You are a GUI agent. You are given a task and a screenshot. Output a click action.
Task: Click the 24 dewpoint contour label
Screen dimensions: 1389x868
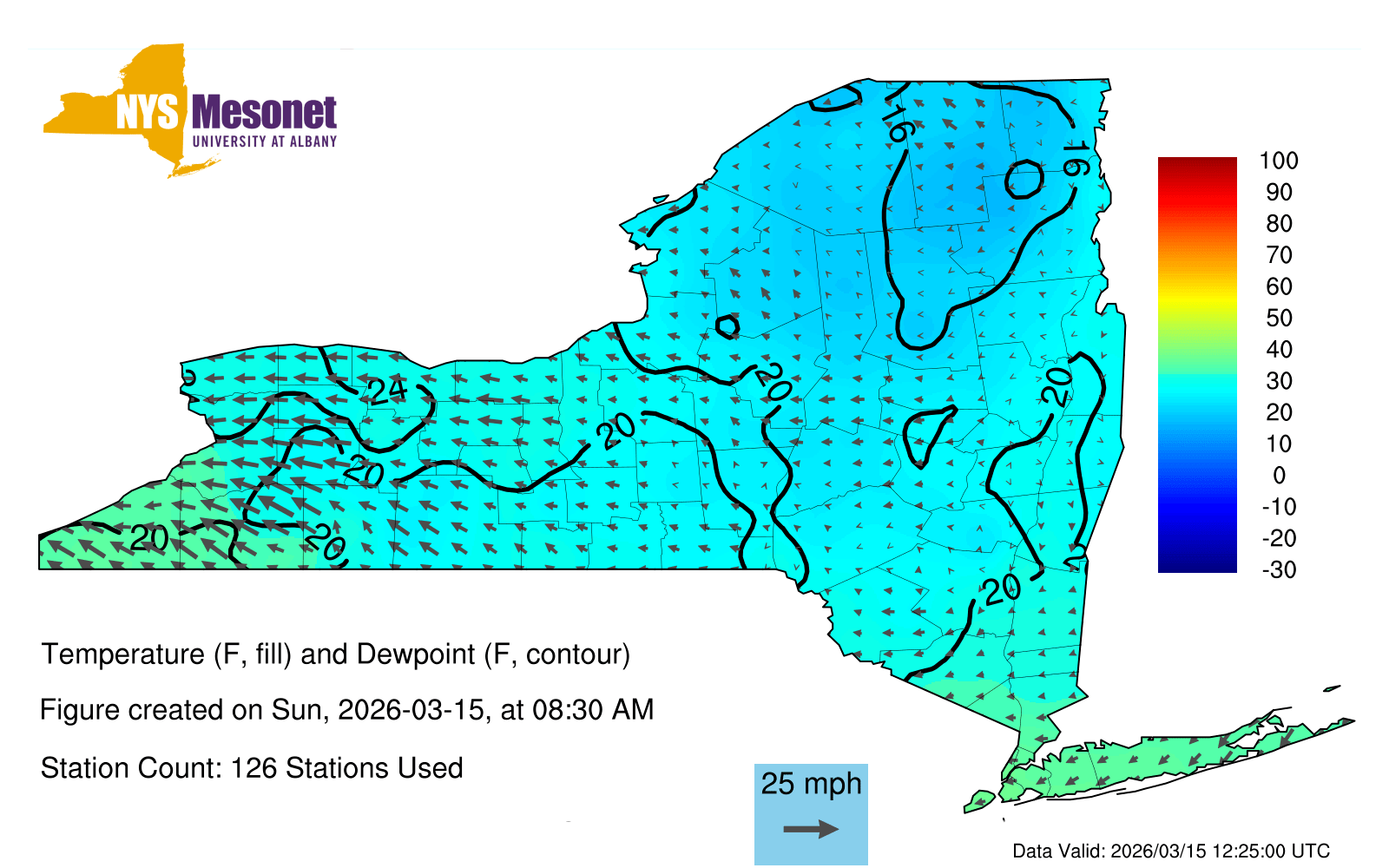386,390
